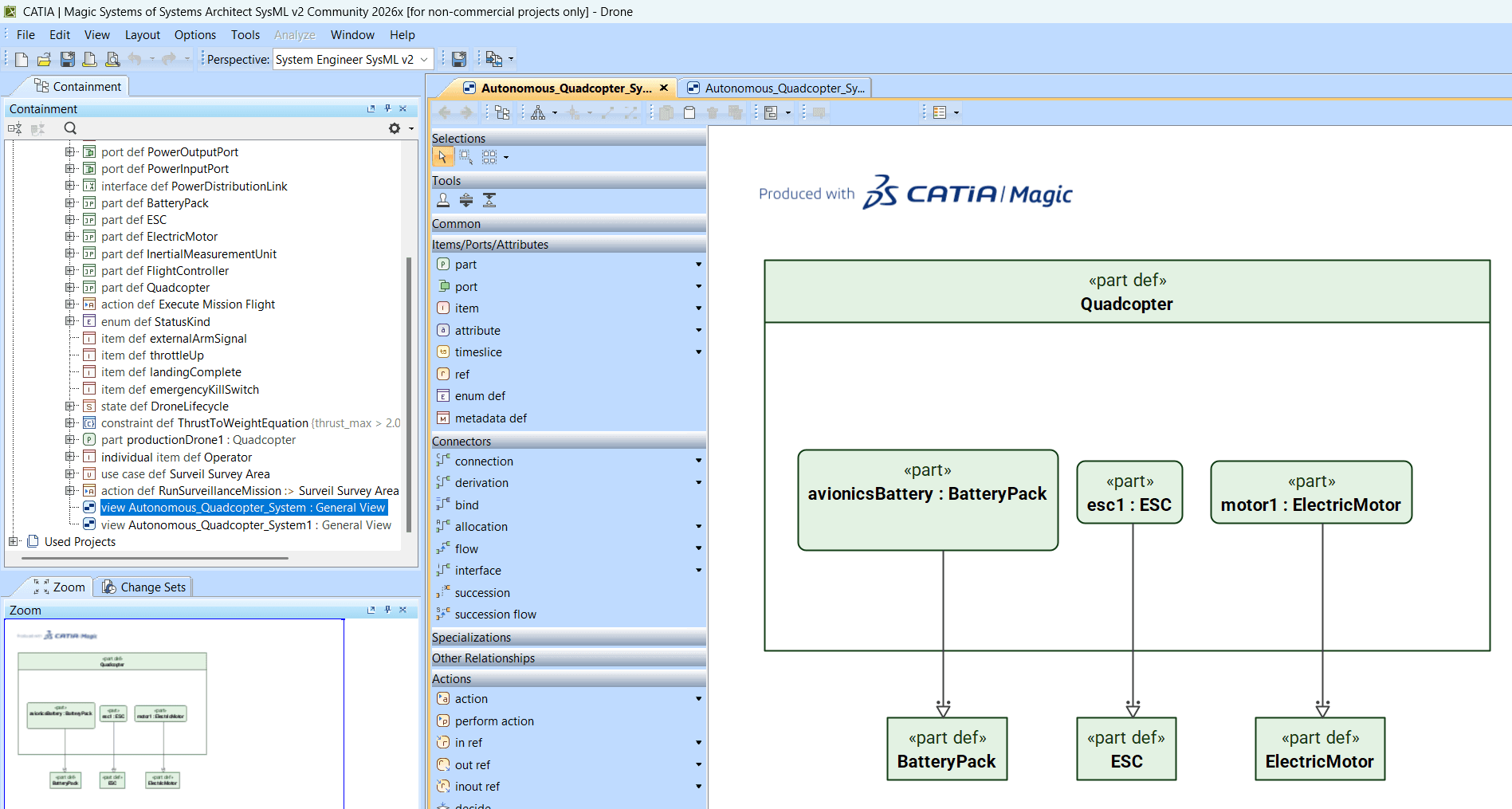Open the part palette dropdown arrow
This screenshot has height=809, width=1512.
point(699,265)
